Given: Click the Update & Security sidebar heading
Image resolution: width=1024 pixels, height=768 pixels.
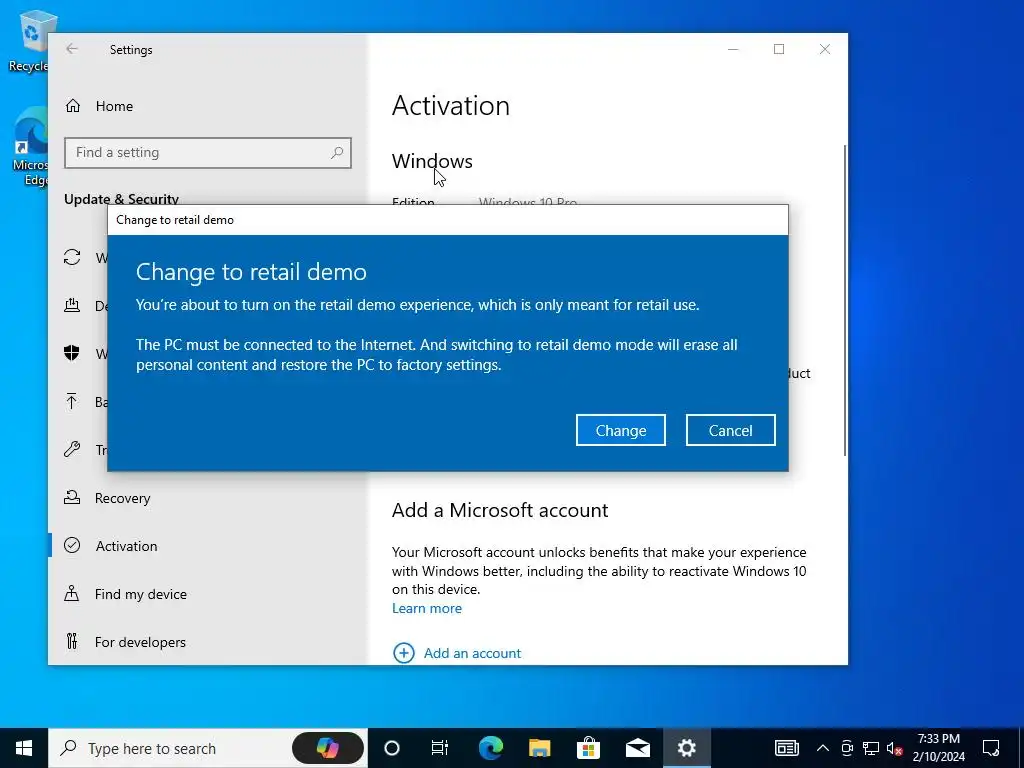Looking at the screenshot, I should pos(121,199).
